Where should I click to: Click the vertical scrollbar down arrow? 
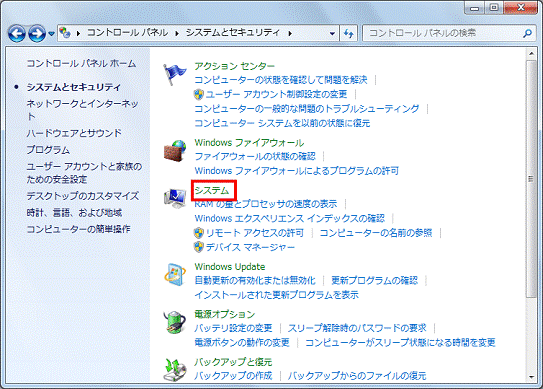[x=531, y=377]
